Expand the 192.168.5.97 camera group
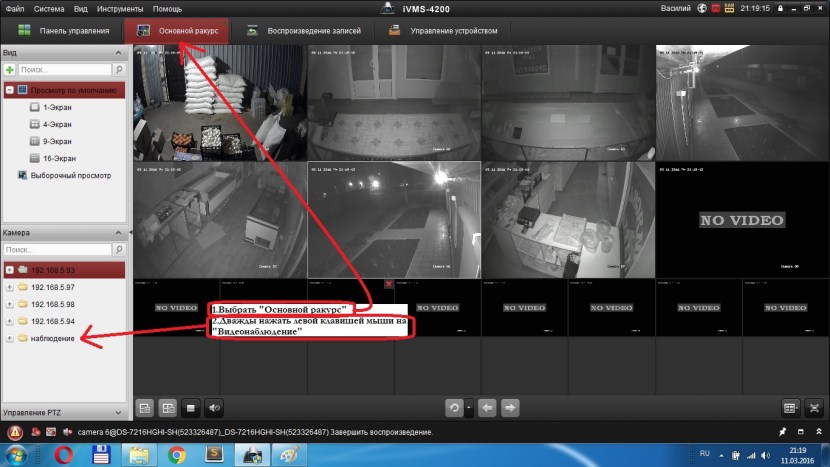The height and width of the screenshot is (467, 830). [x=10, y=287]
